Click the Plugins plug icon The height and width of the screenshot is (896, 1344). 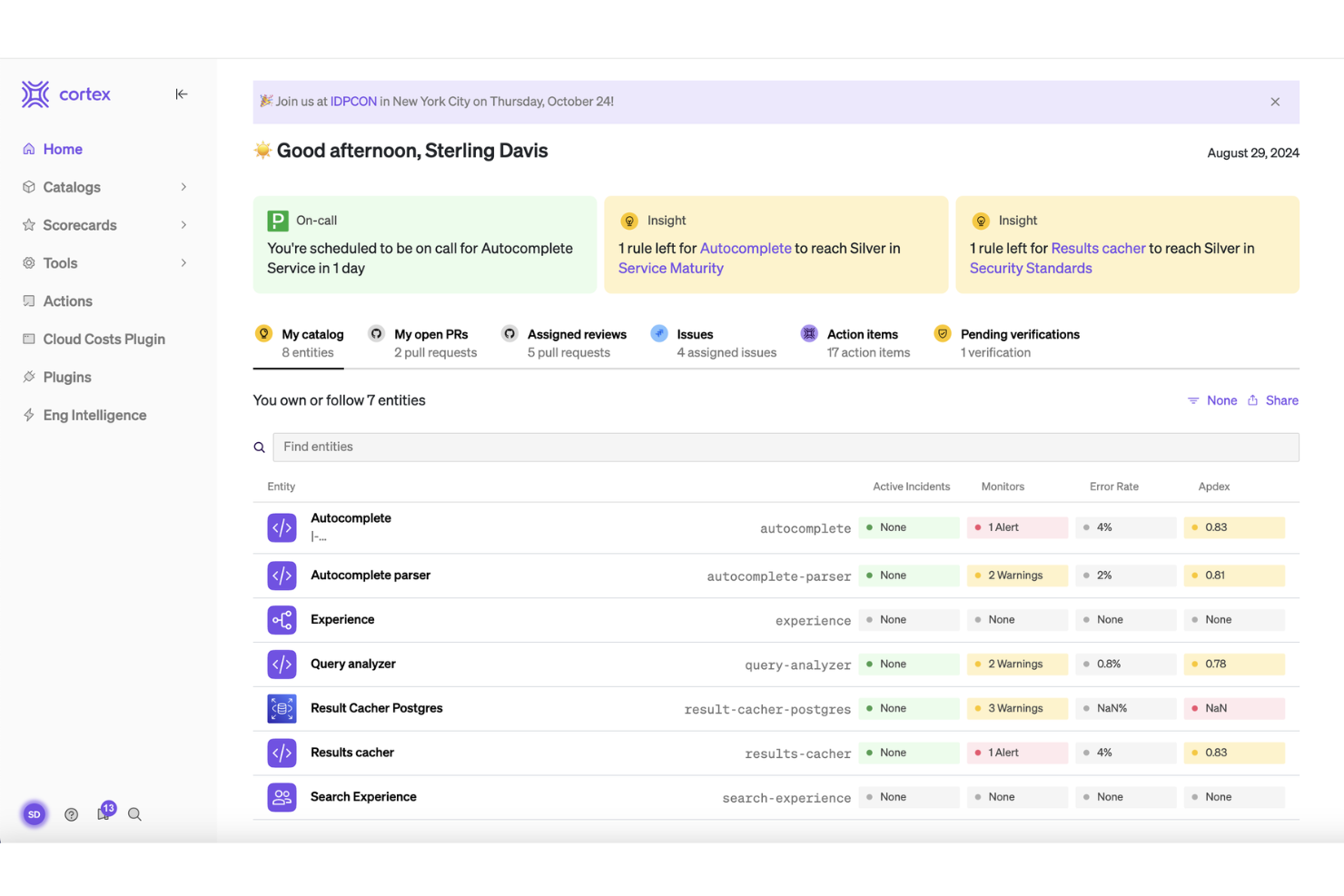coord(29,377)
